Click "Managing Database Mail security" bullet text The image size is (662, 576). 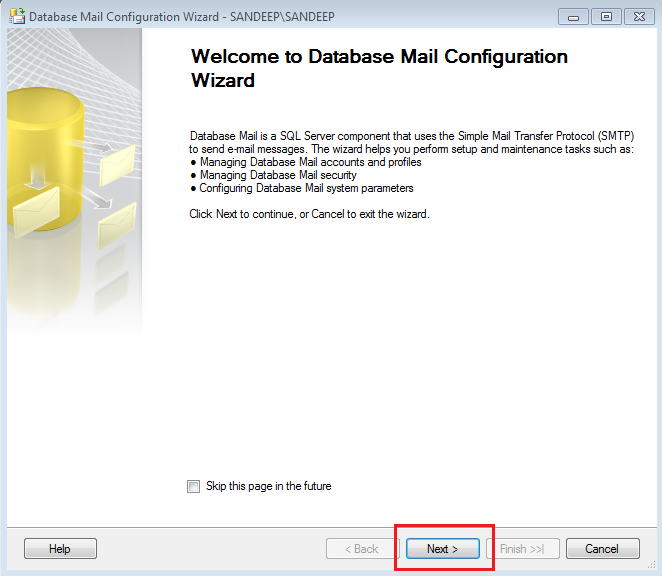click(x=278, y=175)
